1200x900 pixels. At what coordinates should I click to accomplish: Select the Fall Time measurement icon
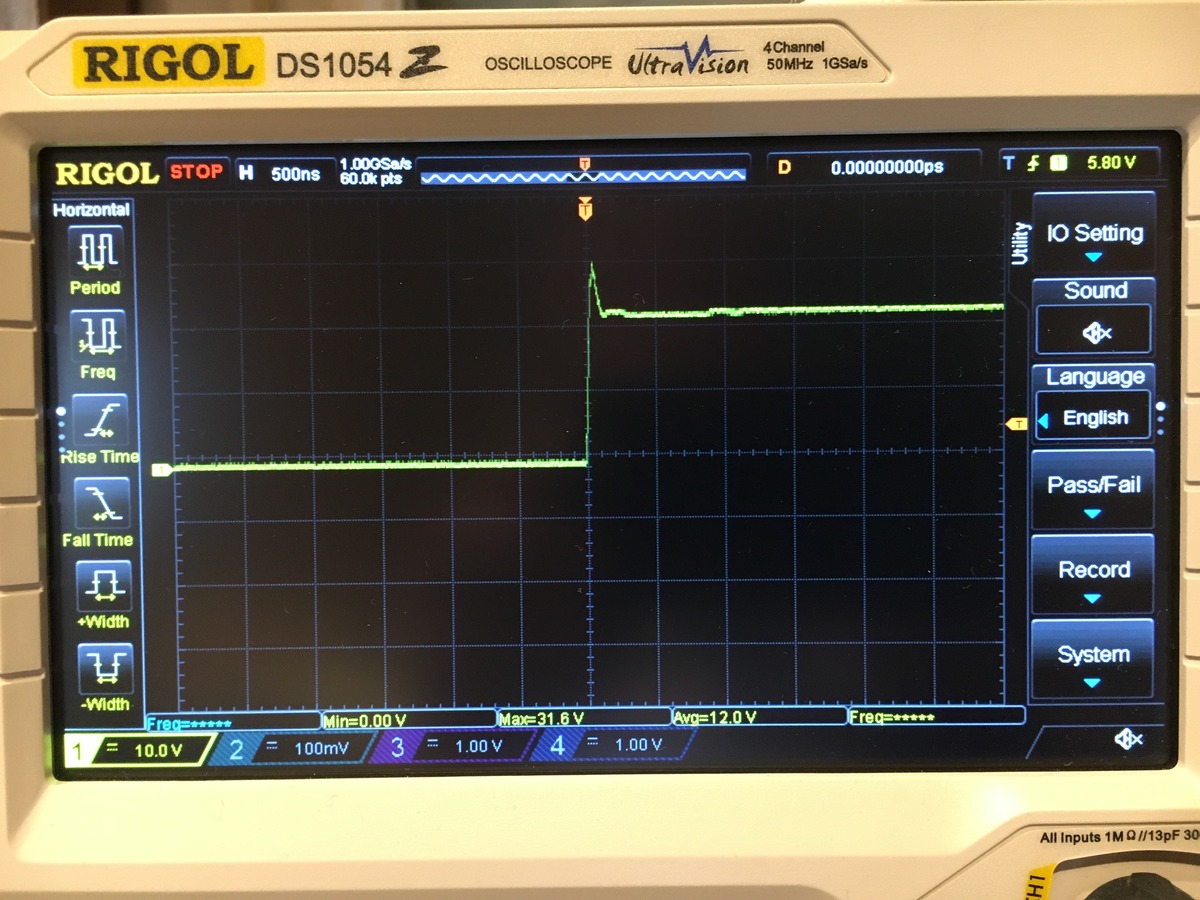(101, 503)
